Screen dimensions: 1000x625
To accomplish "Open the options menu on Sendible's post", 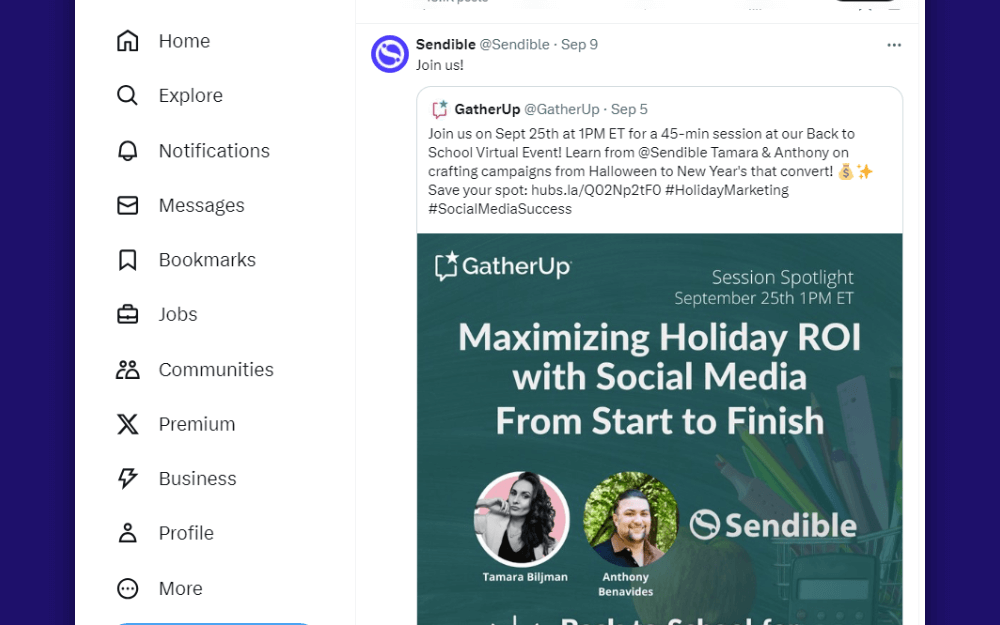I will 894,44.
